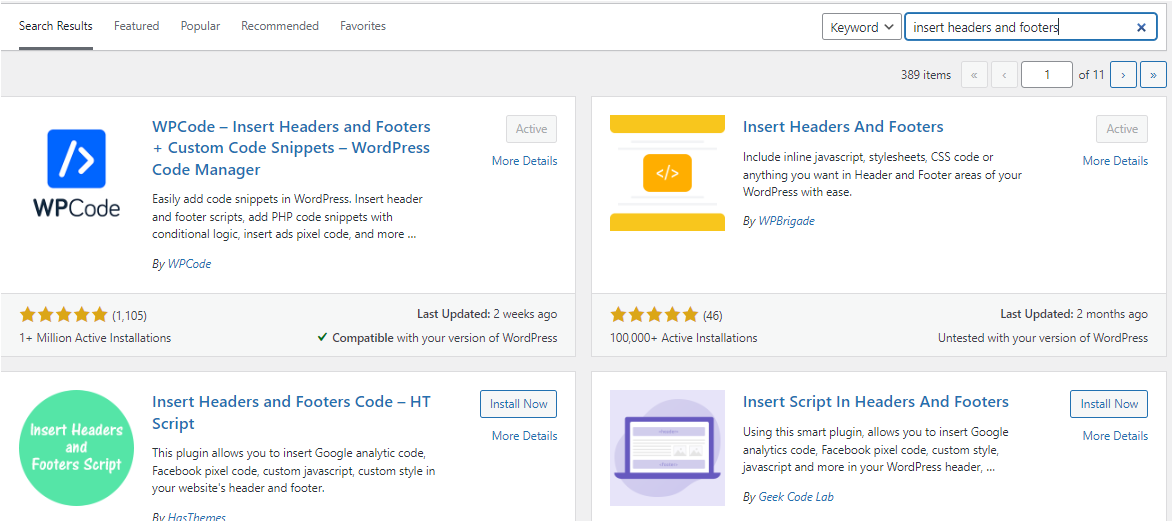Click the Compatible with your version text
This screenshot has height=522, width=1173.
pyautogui.click(x=438, y=338)
